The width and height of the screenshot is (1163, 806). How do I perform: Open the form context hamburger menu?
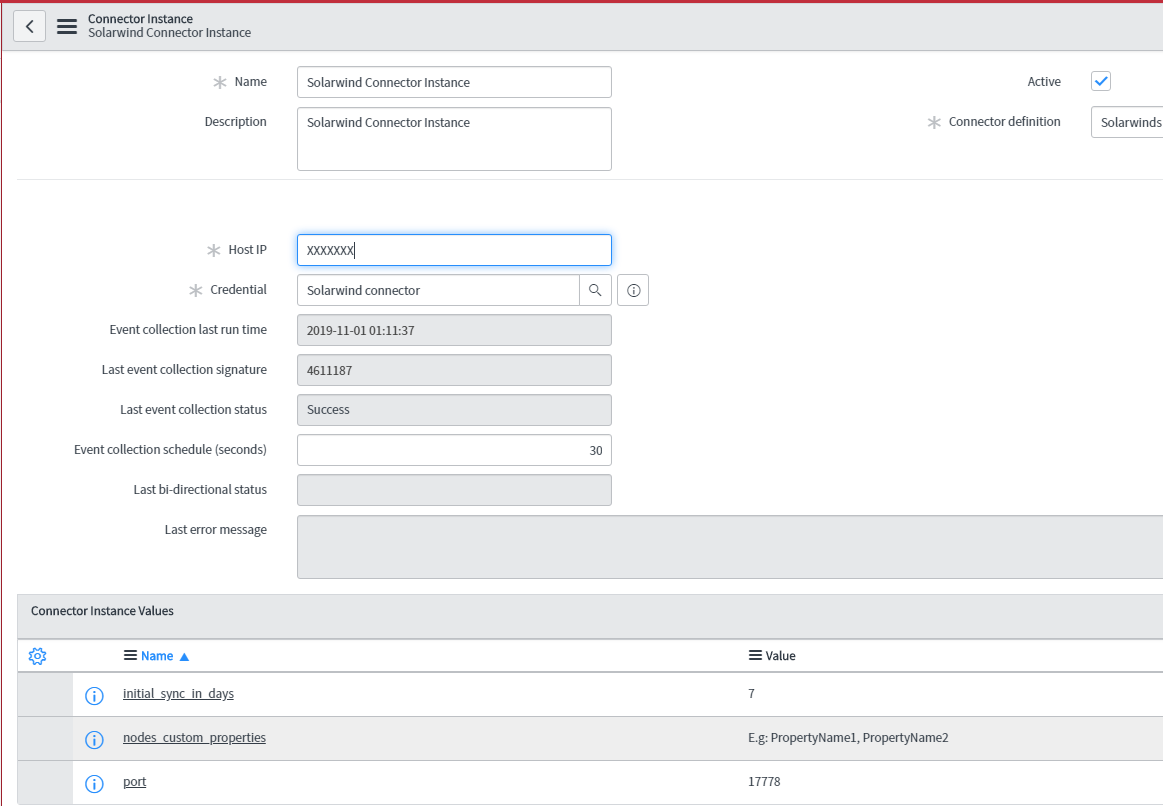(67, 26)
